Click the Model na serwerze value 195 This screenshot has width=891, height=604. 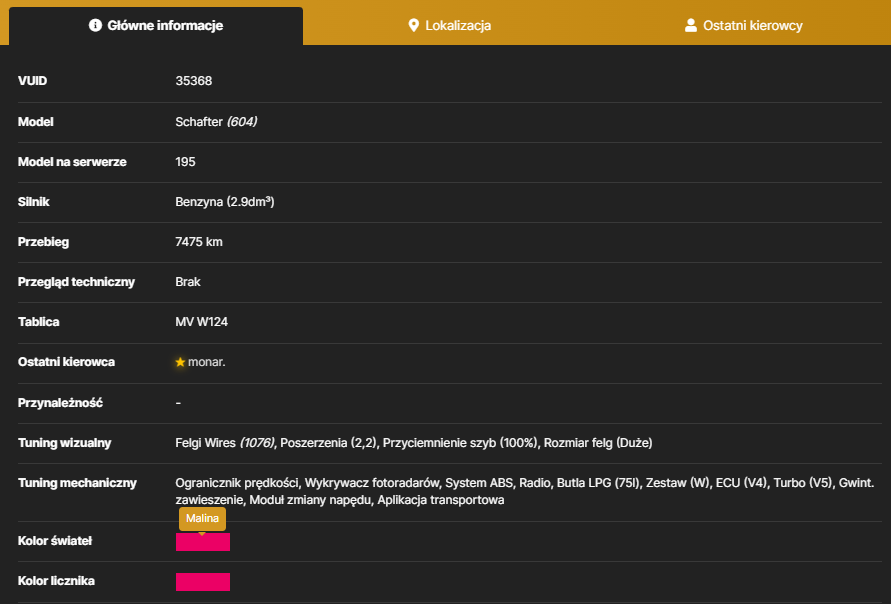tap(185, 162)
